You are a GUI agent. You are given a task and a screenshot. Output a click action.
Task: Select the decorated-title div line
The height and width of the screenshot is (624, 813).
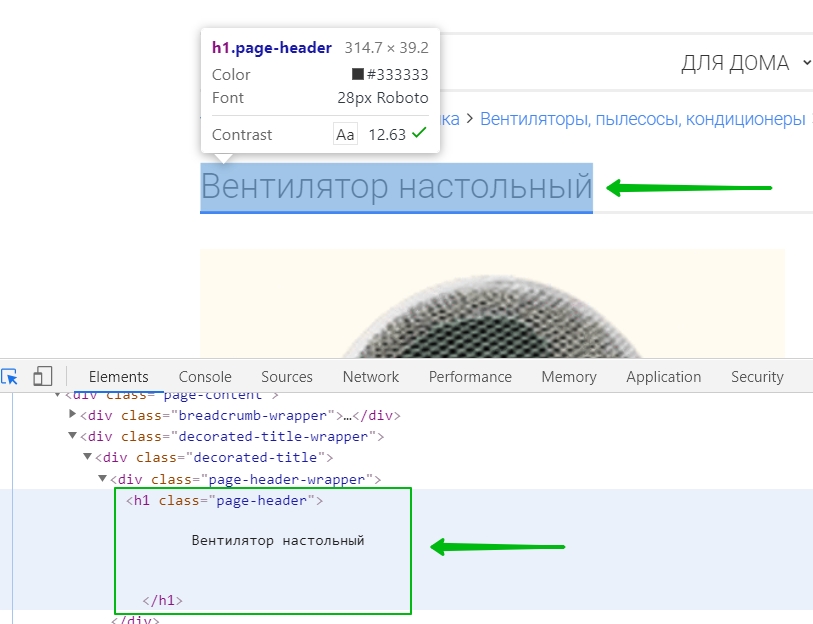214,457
